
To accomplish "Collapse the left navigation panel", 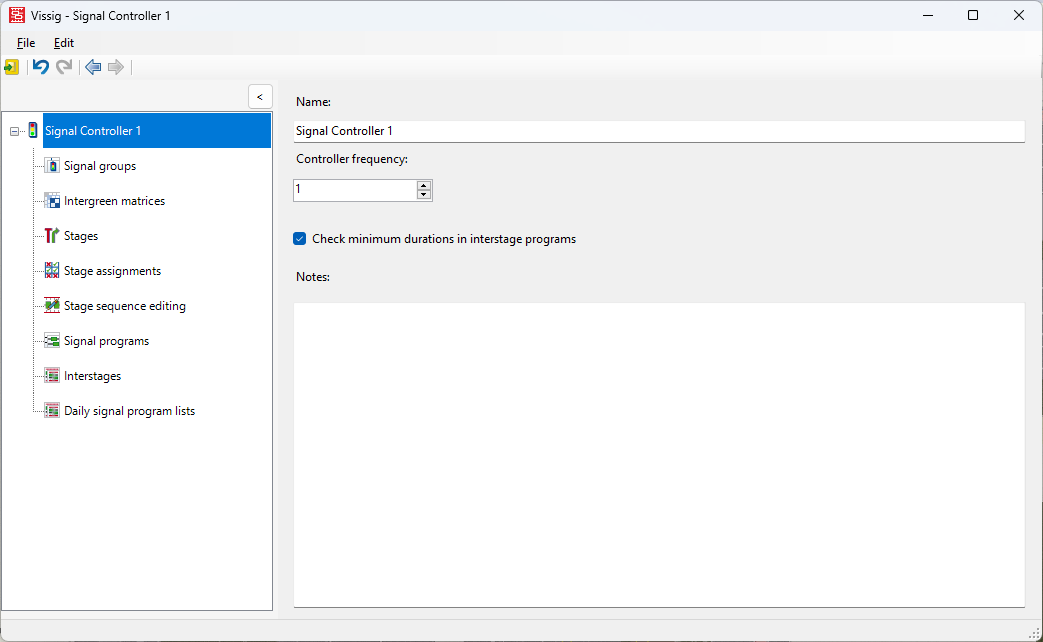I will [260, 97].
